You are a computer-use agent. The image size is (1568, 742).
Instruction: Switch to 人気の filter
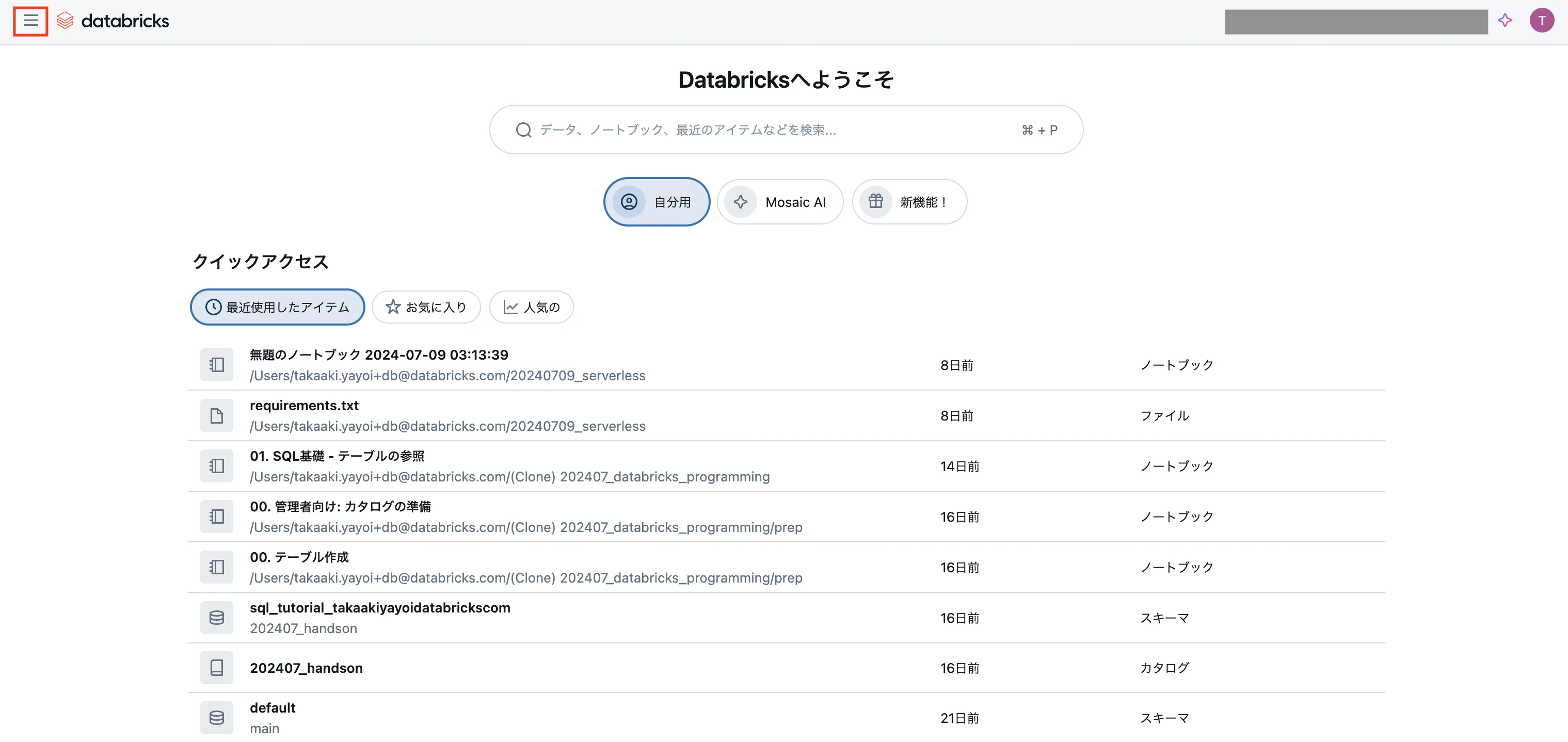click(x=532, y=307)
